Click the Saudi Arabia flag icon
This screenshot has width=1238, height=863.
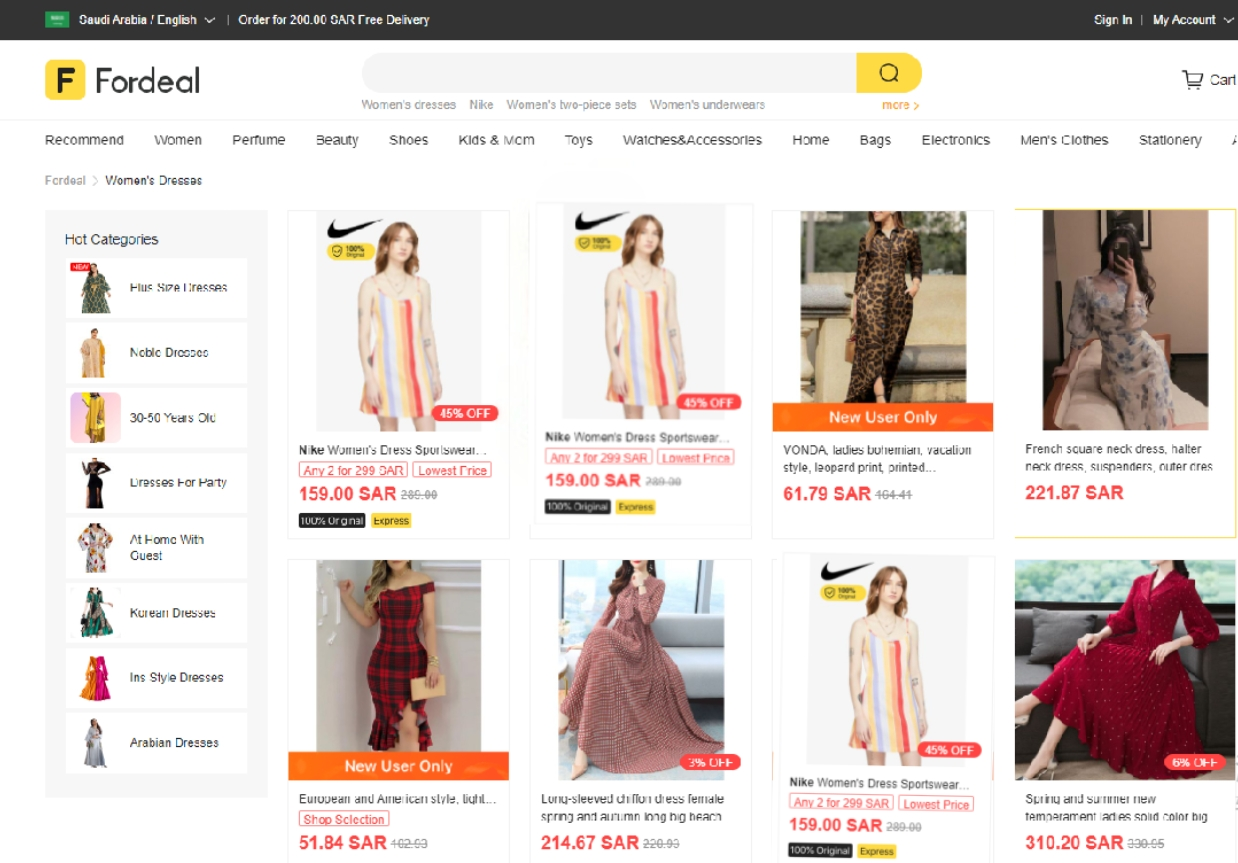[57, 19]
